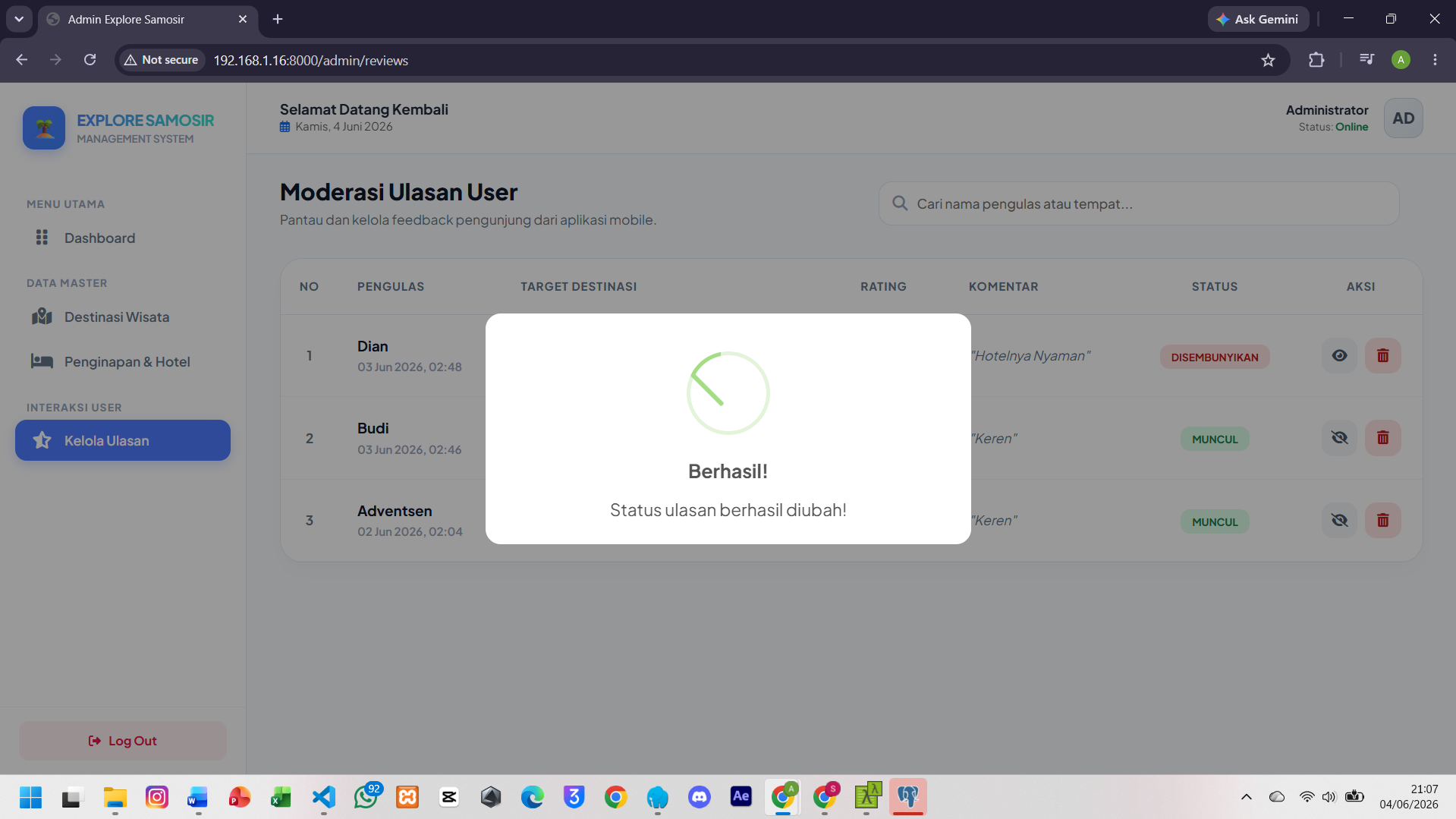Click the reviewer name Budi
This screenshot has width=1456, height=819.
(373, 428)
